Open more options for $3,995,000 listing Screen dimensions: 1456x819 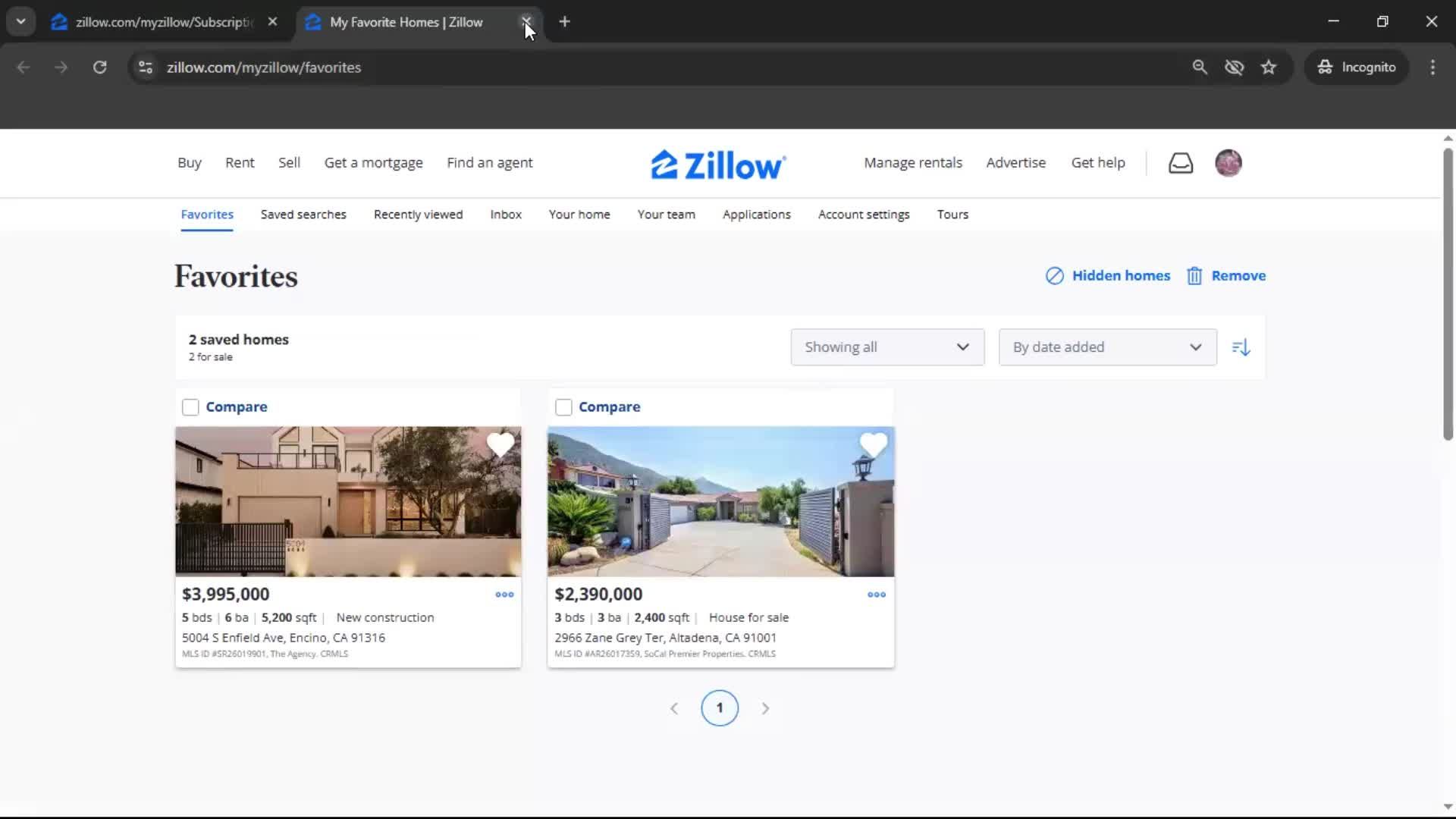click(504, 595)
